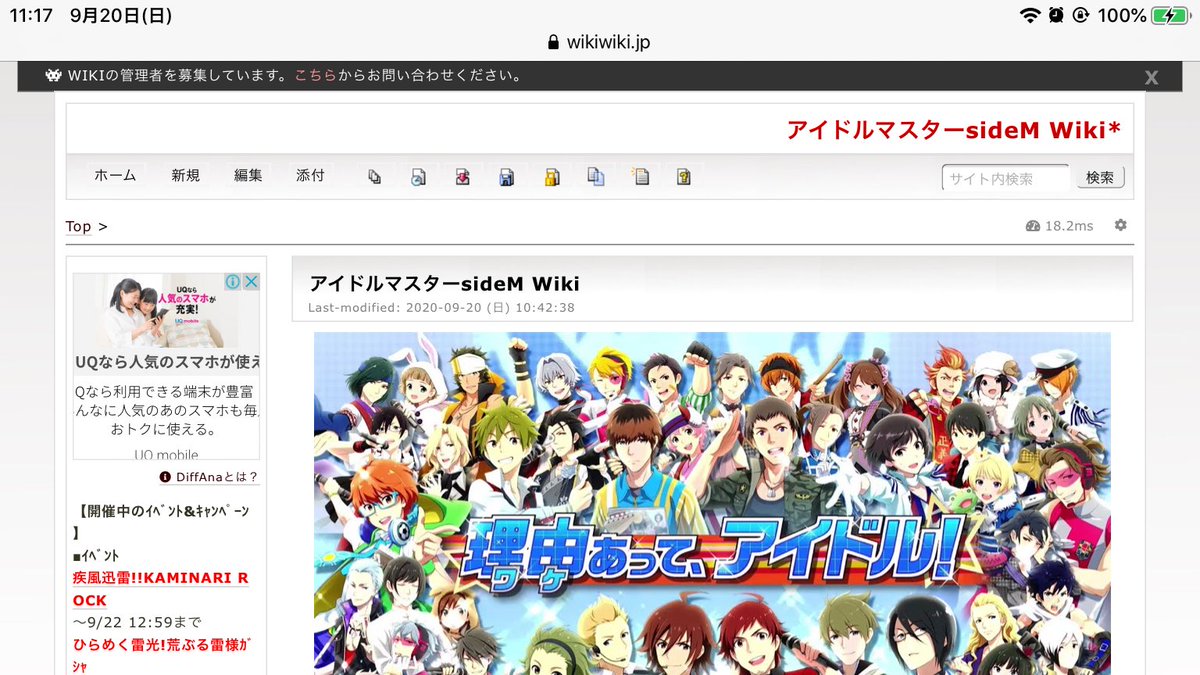Screen dimensions: 1200x675
Task: Click the space invader icon in banner
Action: [54, 75]
